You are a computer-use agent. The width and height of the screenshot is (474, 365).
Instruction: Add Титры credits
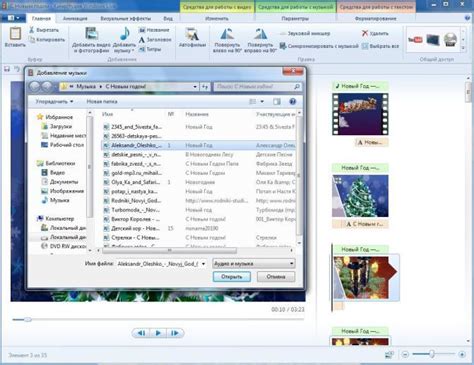(x=150, y=49)
